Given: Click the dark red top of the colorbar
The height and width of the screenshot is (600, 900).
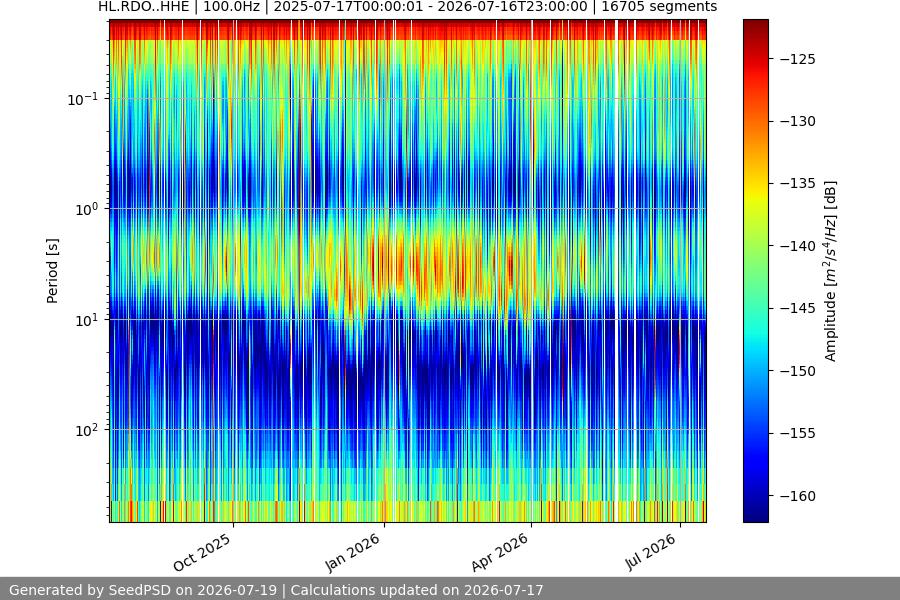Looking at the screenshot, I should (755, 28).
